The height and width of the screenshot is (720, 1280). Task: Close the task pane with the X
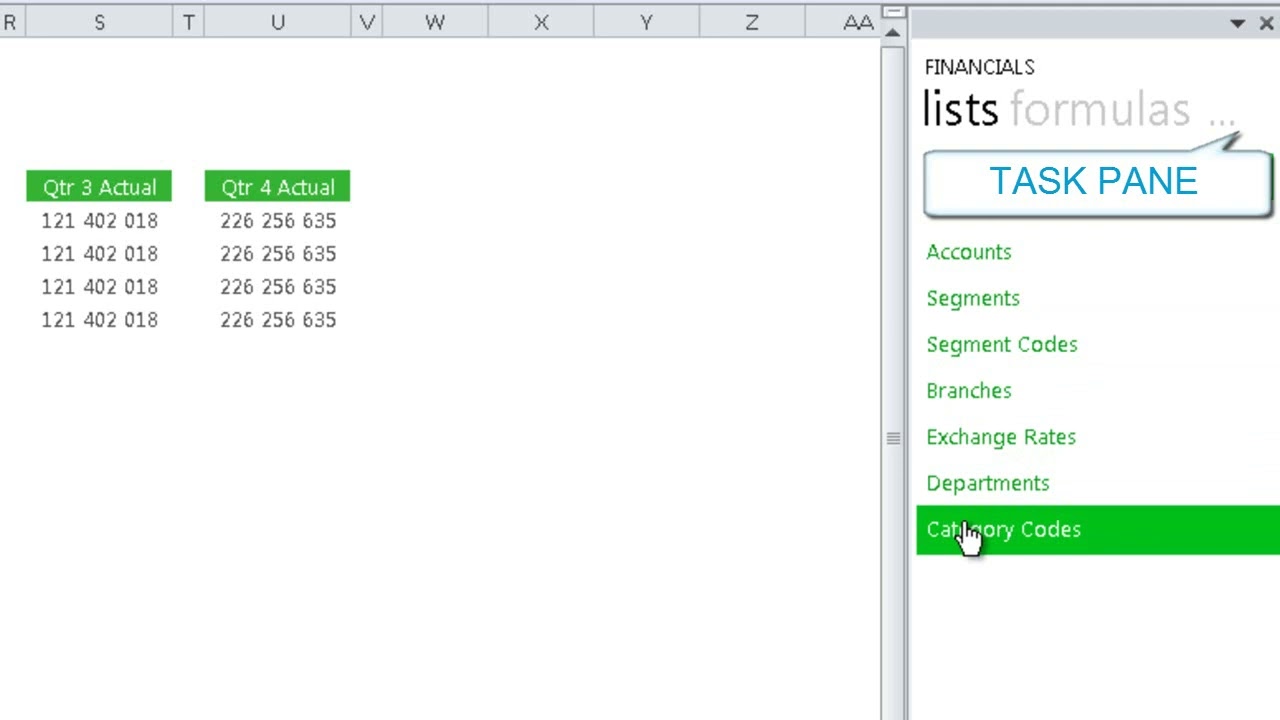[1265, 23]
